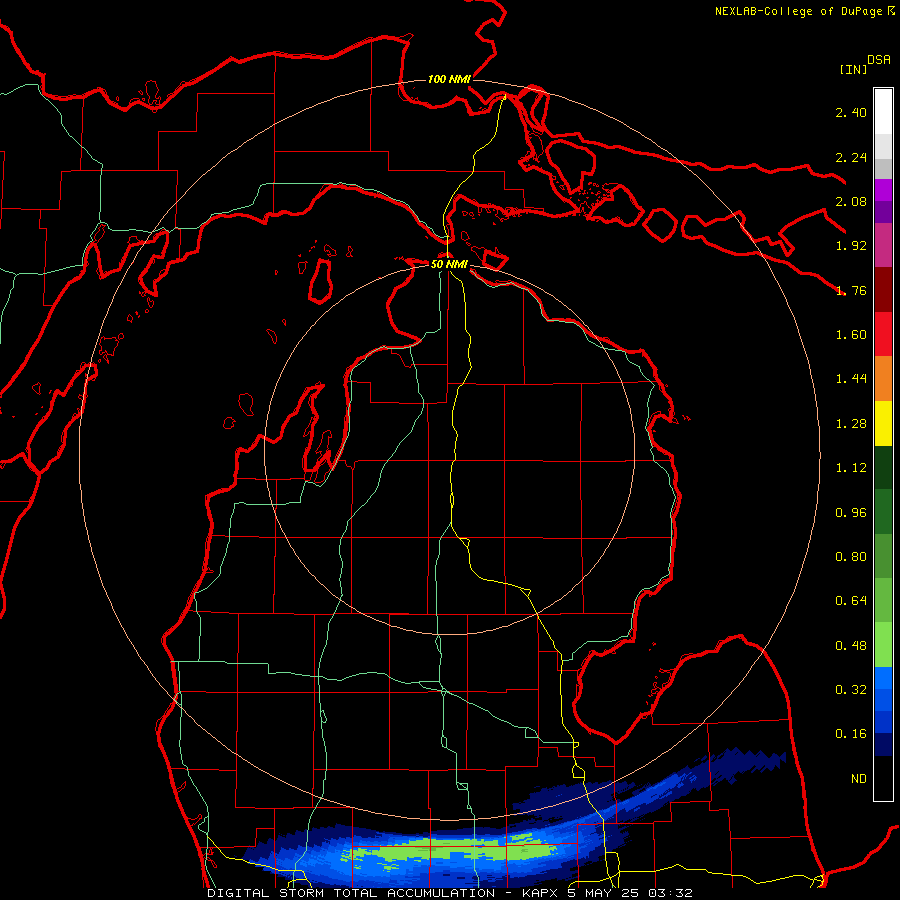Select the 0.80 legend value
The width and height of the screenshot is (900, 900).
(x=851, y=557)
